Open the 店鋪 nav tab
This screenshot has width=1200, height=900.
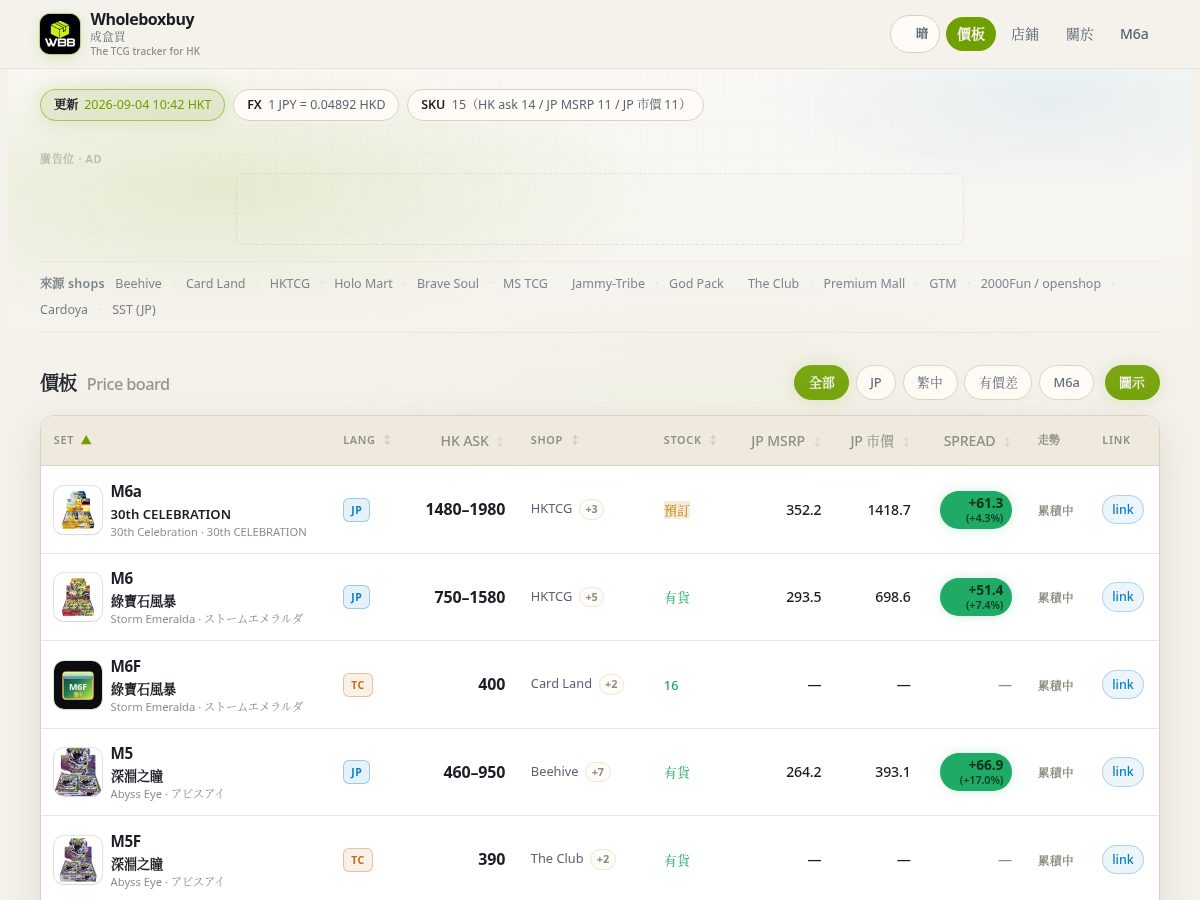[x=1025, y=34]
